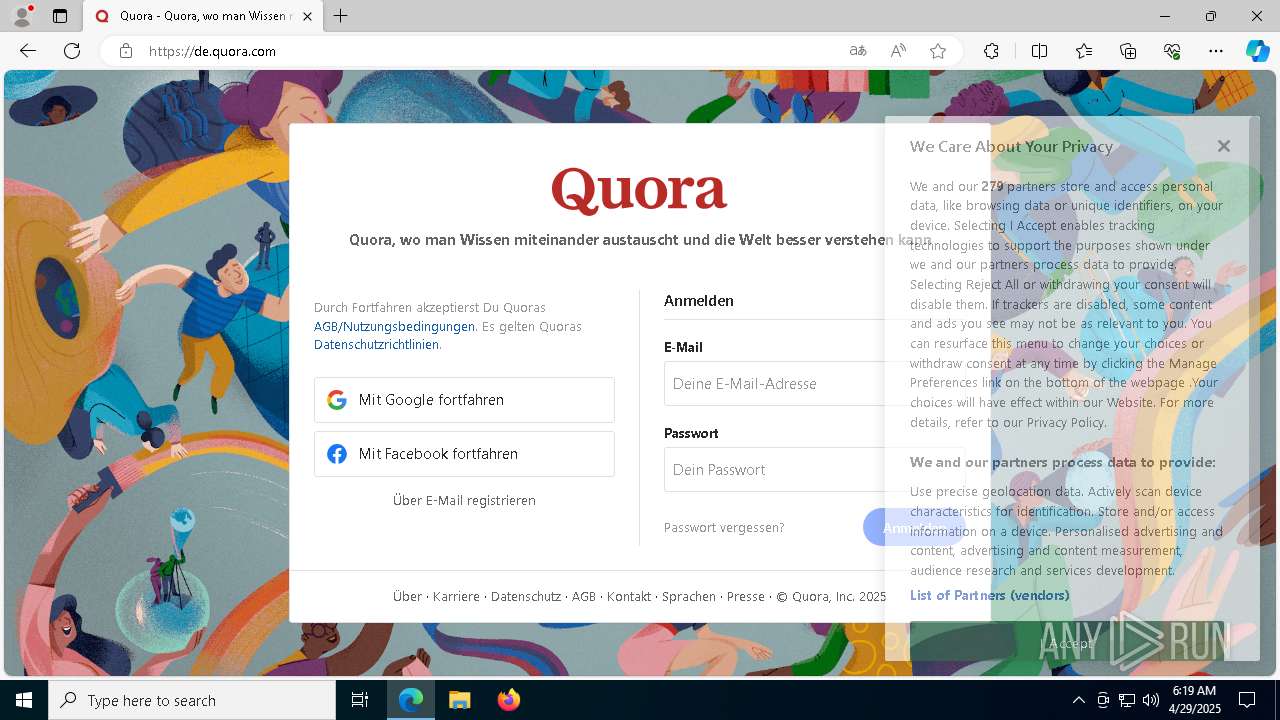Open the volume tray icon
This screenshot has height=720, width=1280.
1151,700
